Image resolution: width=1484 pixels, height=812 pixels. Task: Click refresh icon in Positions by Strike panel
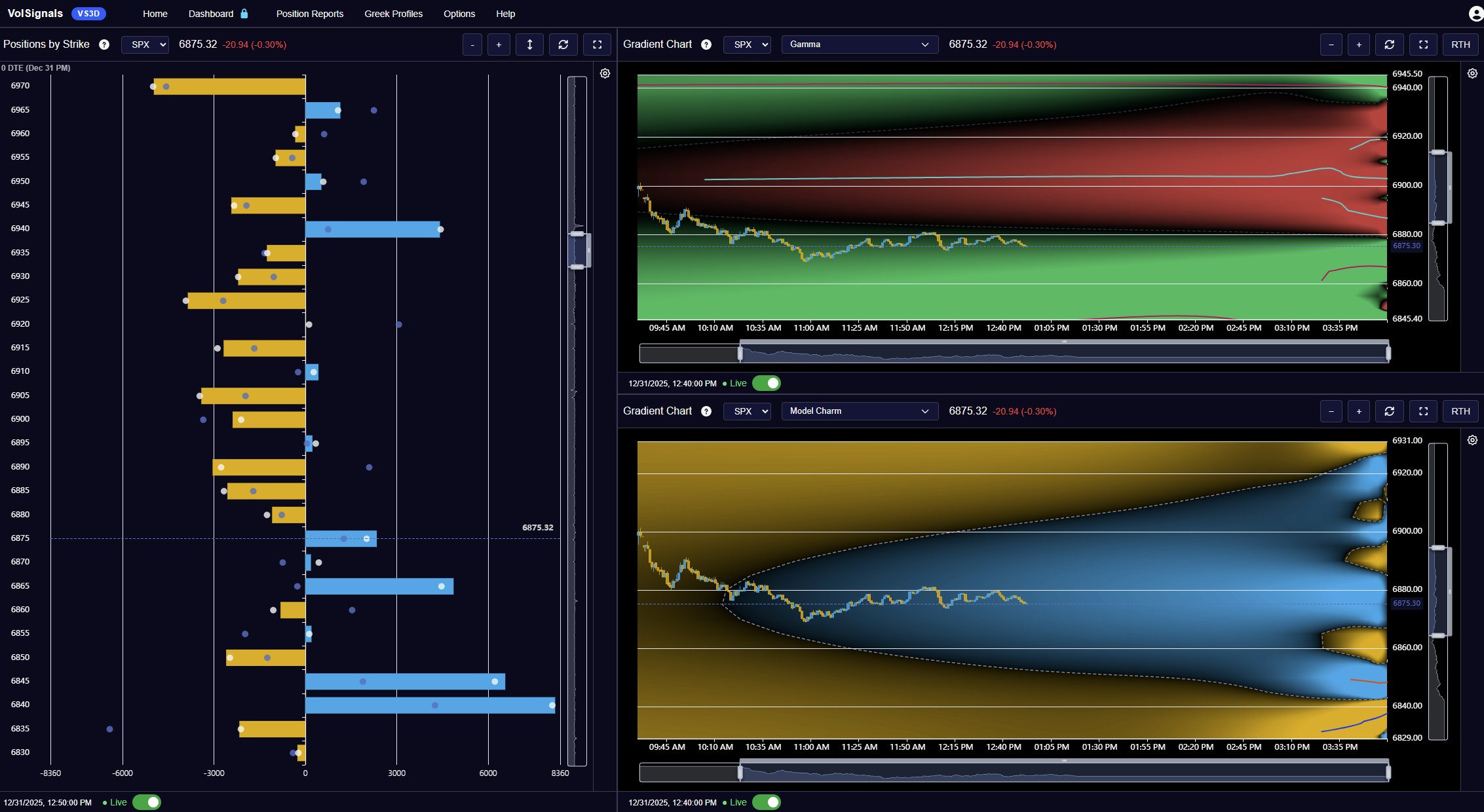pos(563,45)
